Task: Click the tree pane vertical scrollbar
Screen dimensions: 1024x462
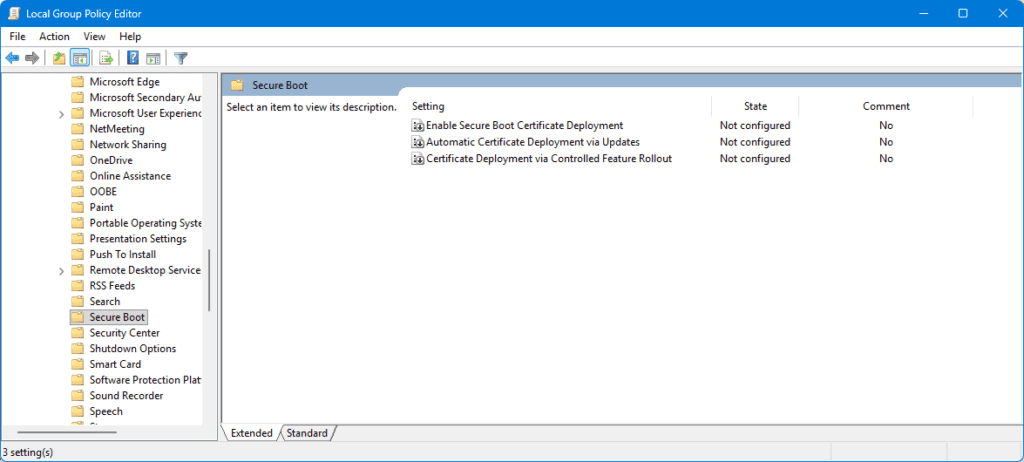Action: 209,280
